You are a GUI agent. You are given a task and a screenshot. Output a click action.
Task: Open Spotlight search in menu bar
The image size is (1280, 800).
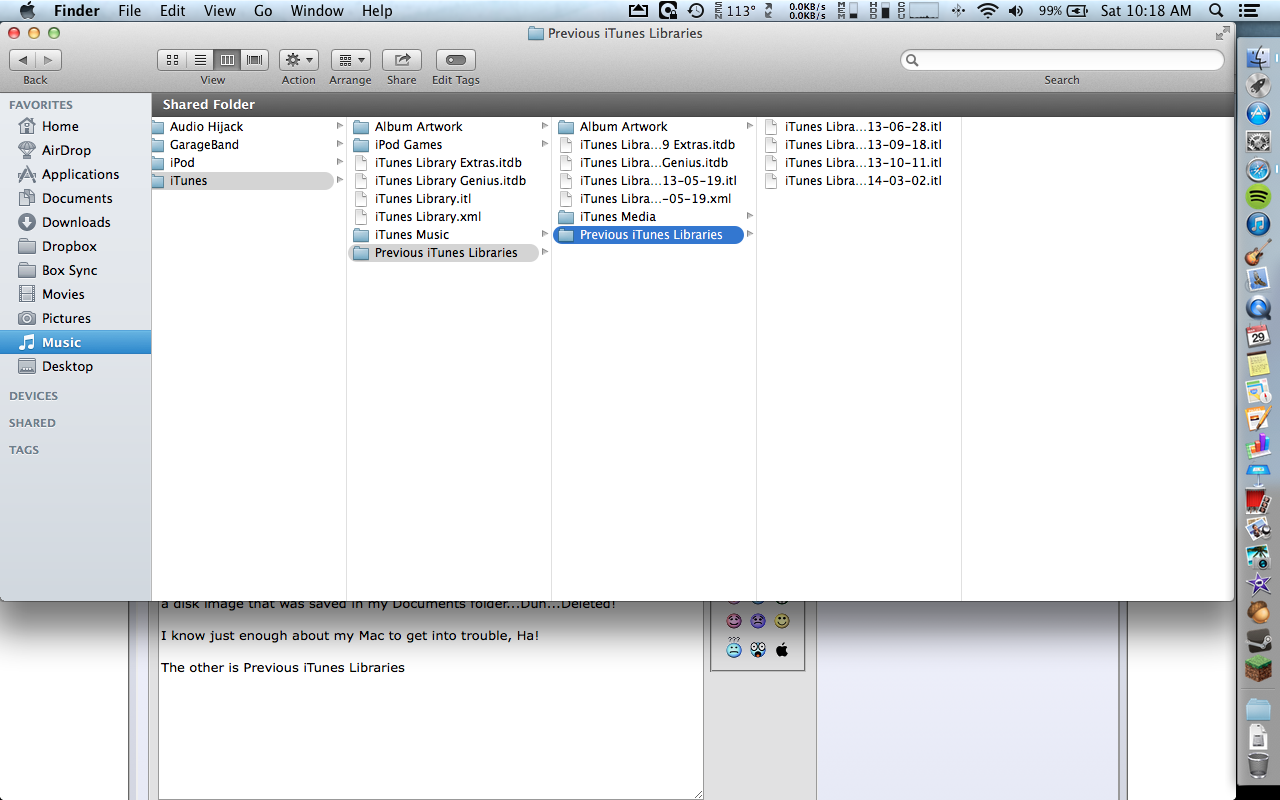[1216, 11]
